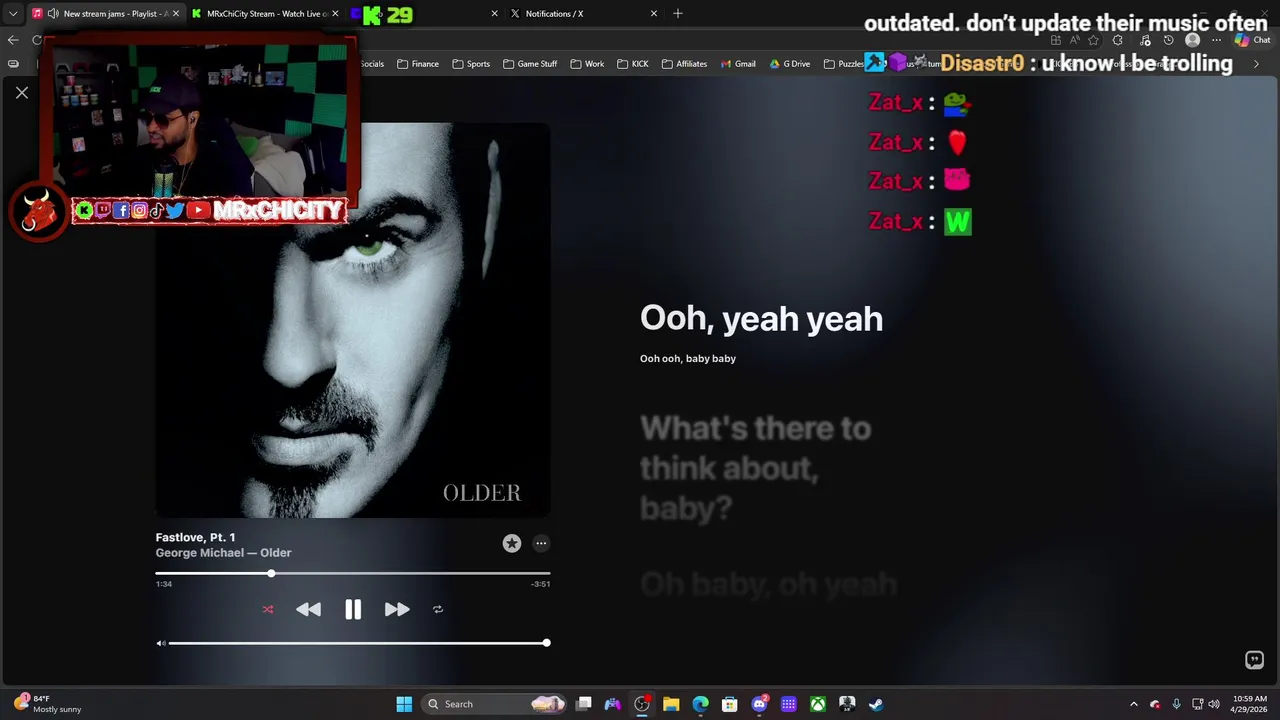Viewport: 1280px width, 720px height.
Task: Open a new browser tab
Action: (678, 14)
